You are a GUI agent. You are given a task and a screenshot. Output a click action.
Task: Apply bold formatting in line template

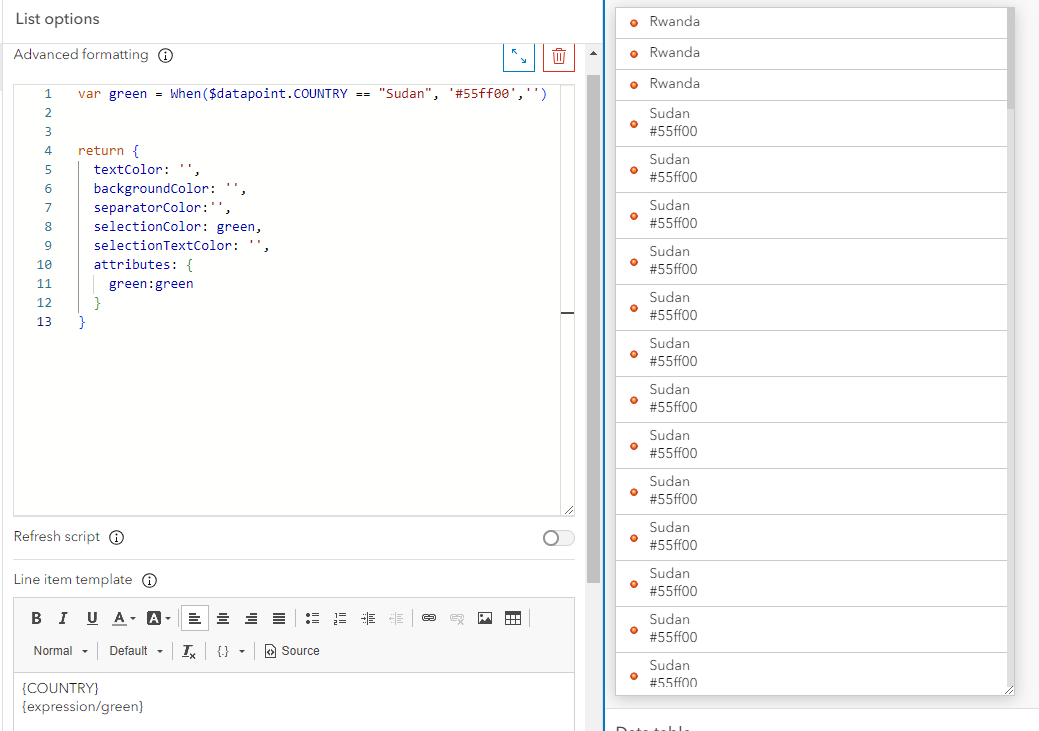click(x=36, y=618)
